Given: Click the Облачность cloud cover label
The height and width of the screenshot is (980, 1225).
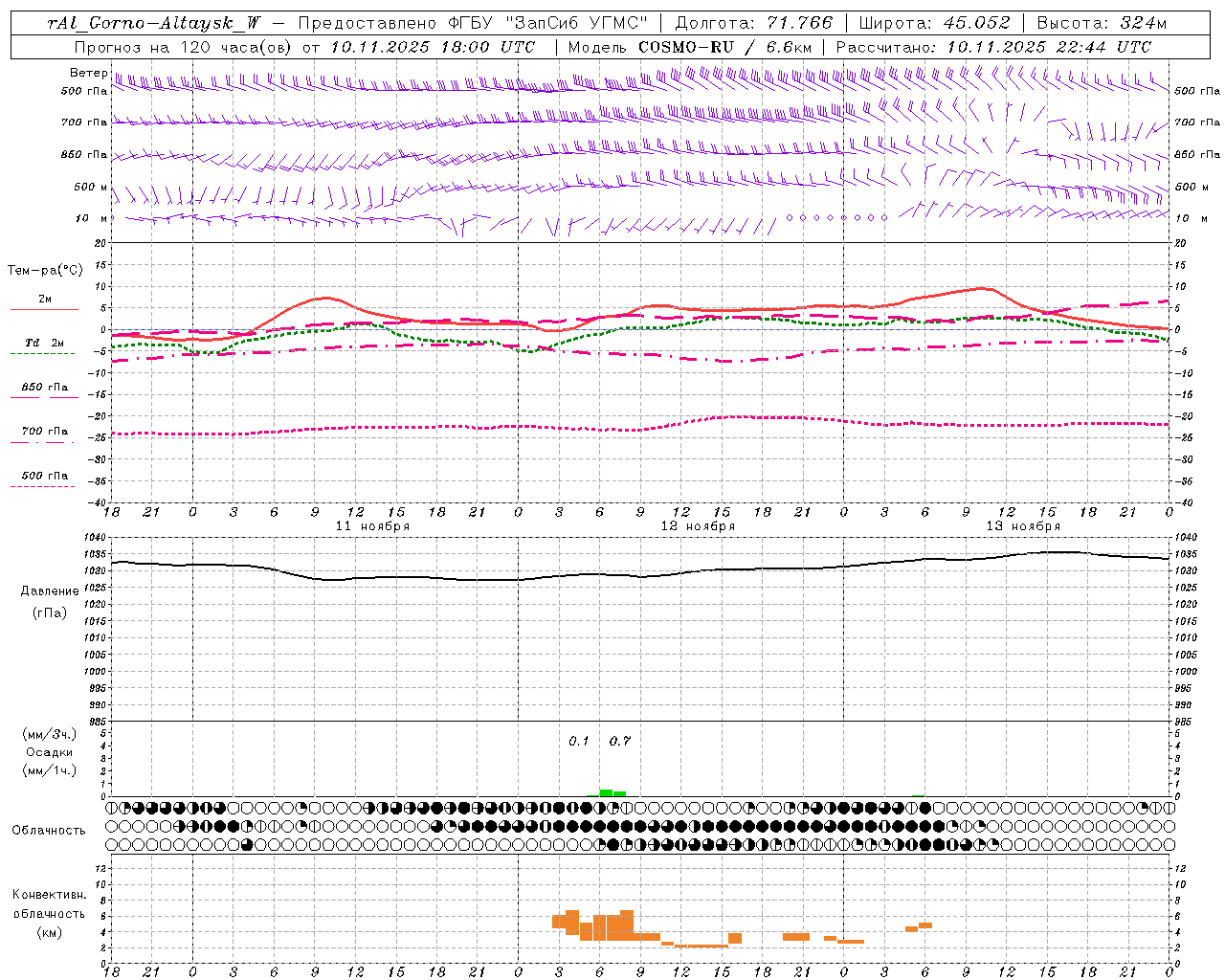Looking at the screenshot, I should pyautogui.click(x=49, y=831).
